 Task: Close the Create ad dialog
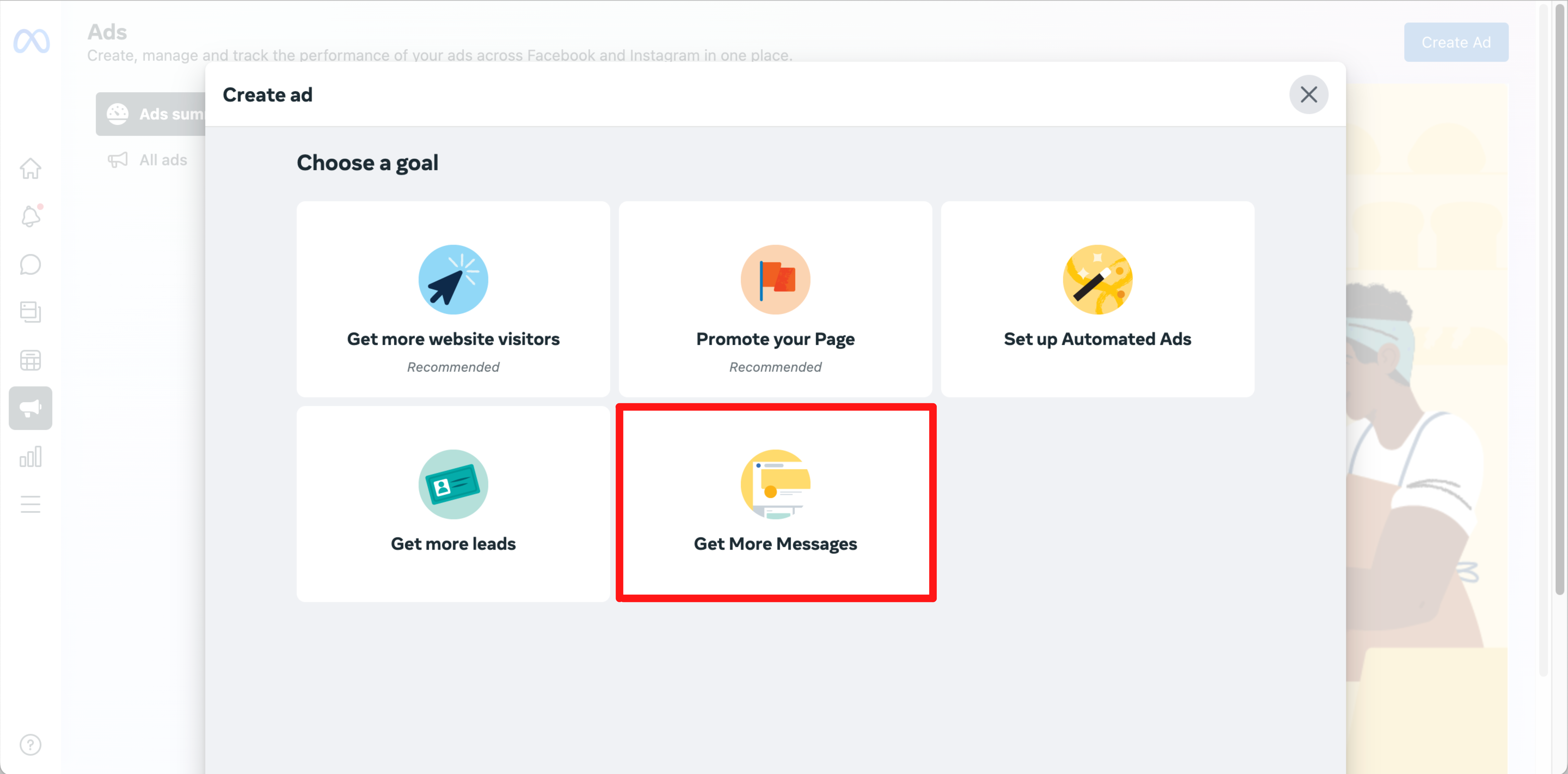(x=1309, y=94)
